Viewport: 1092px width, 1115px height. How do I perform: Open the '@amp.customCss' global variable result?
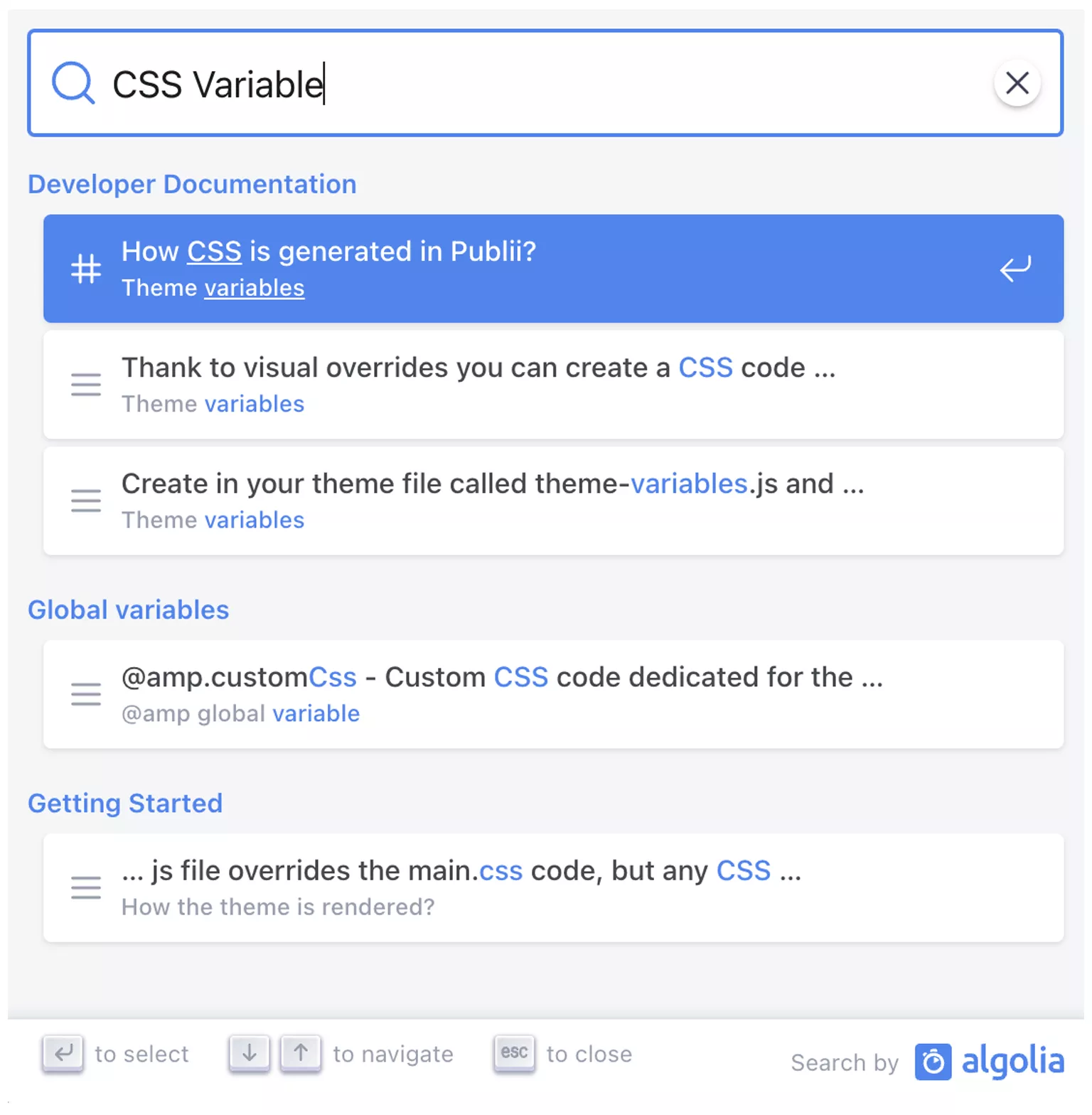tap(498, 694)
